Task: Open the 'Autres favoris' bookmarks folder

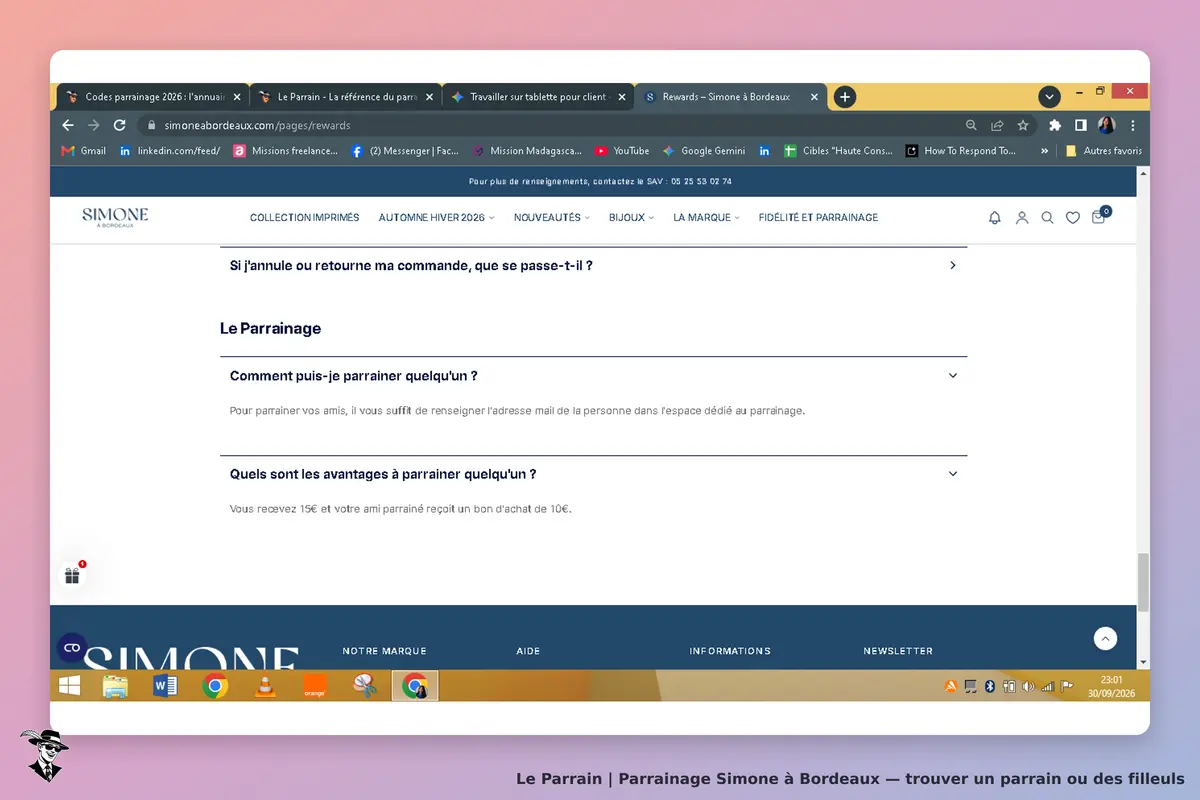Action: tap(1103, 151)
